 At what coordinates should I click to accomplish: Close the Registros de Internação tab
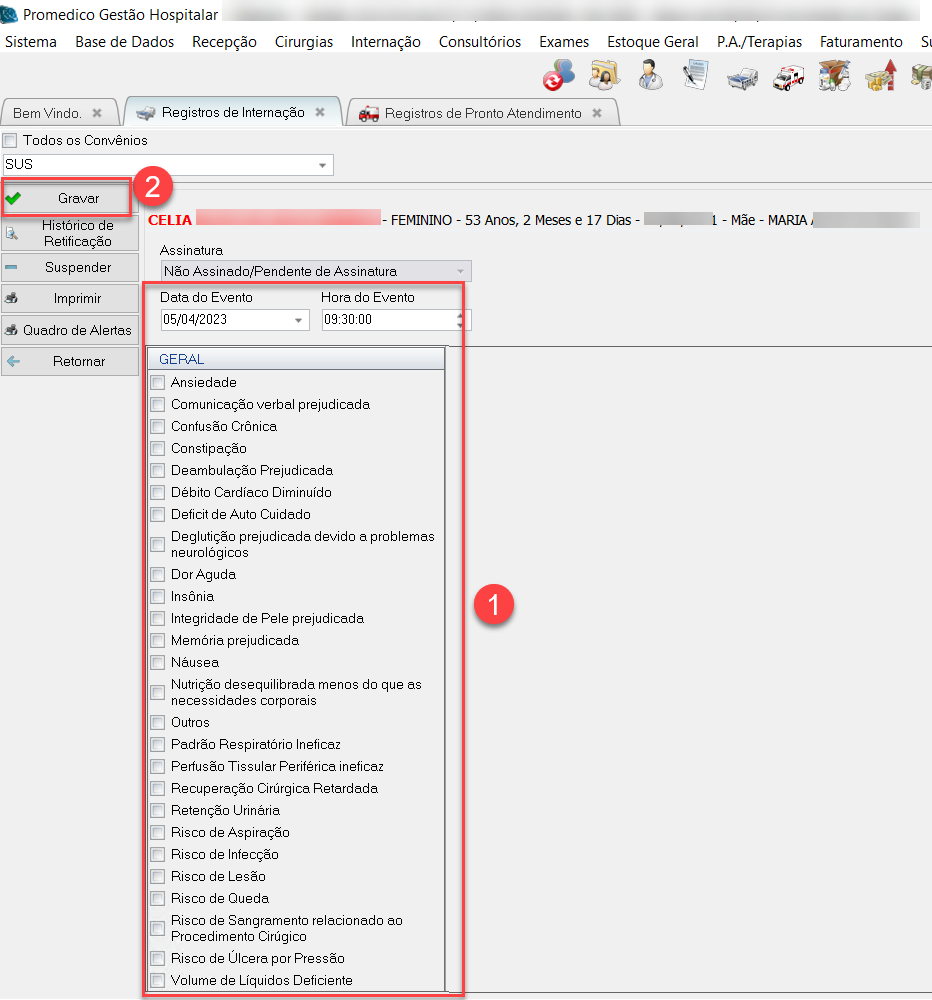coord(320,113)
